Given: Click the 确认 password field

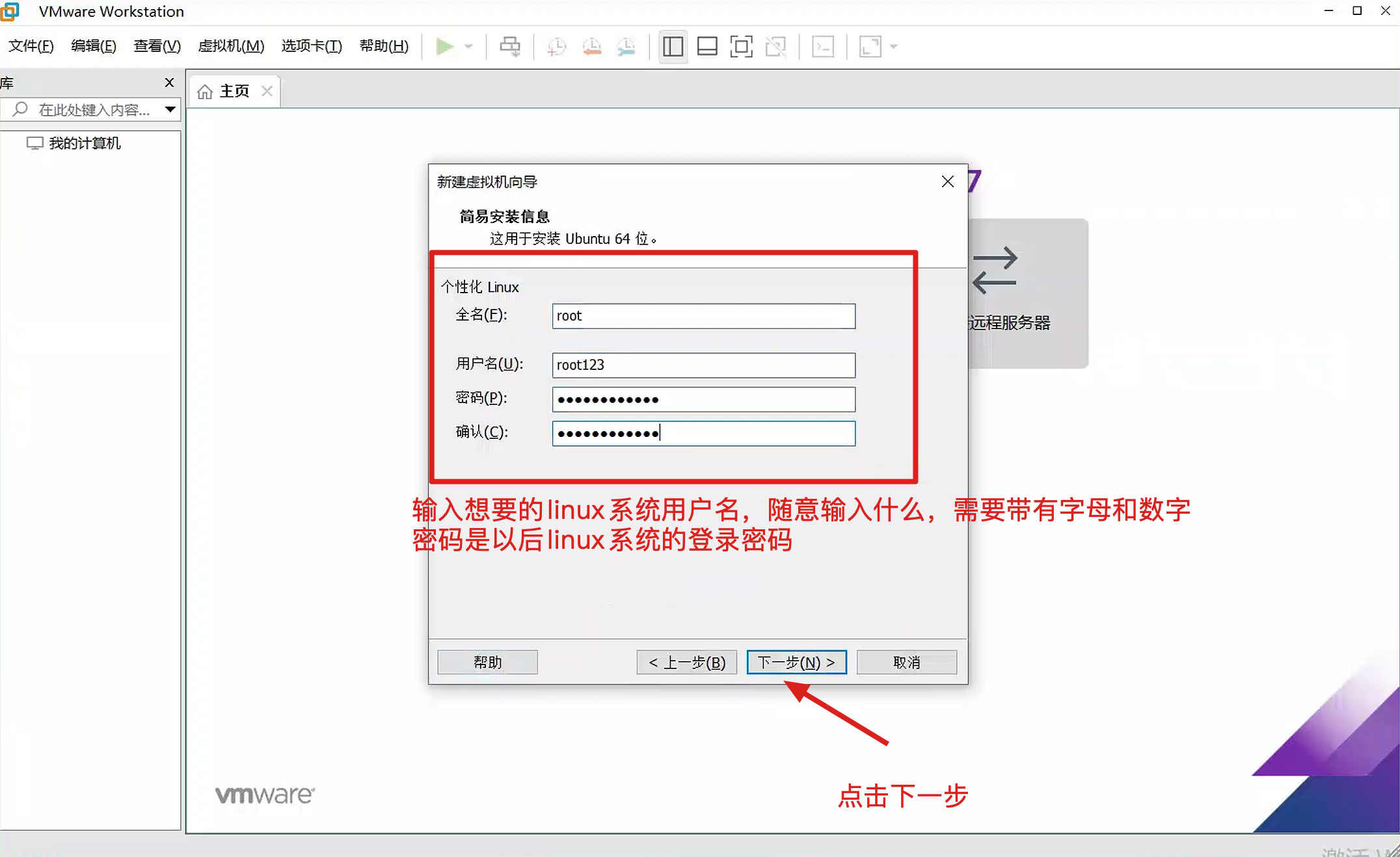Looking at the screenshot, I should coord(703,434).
